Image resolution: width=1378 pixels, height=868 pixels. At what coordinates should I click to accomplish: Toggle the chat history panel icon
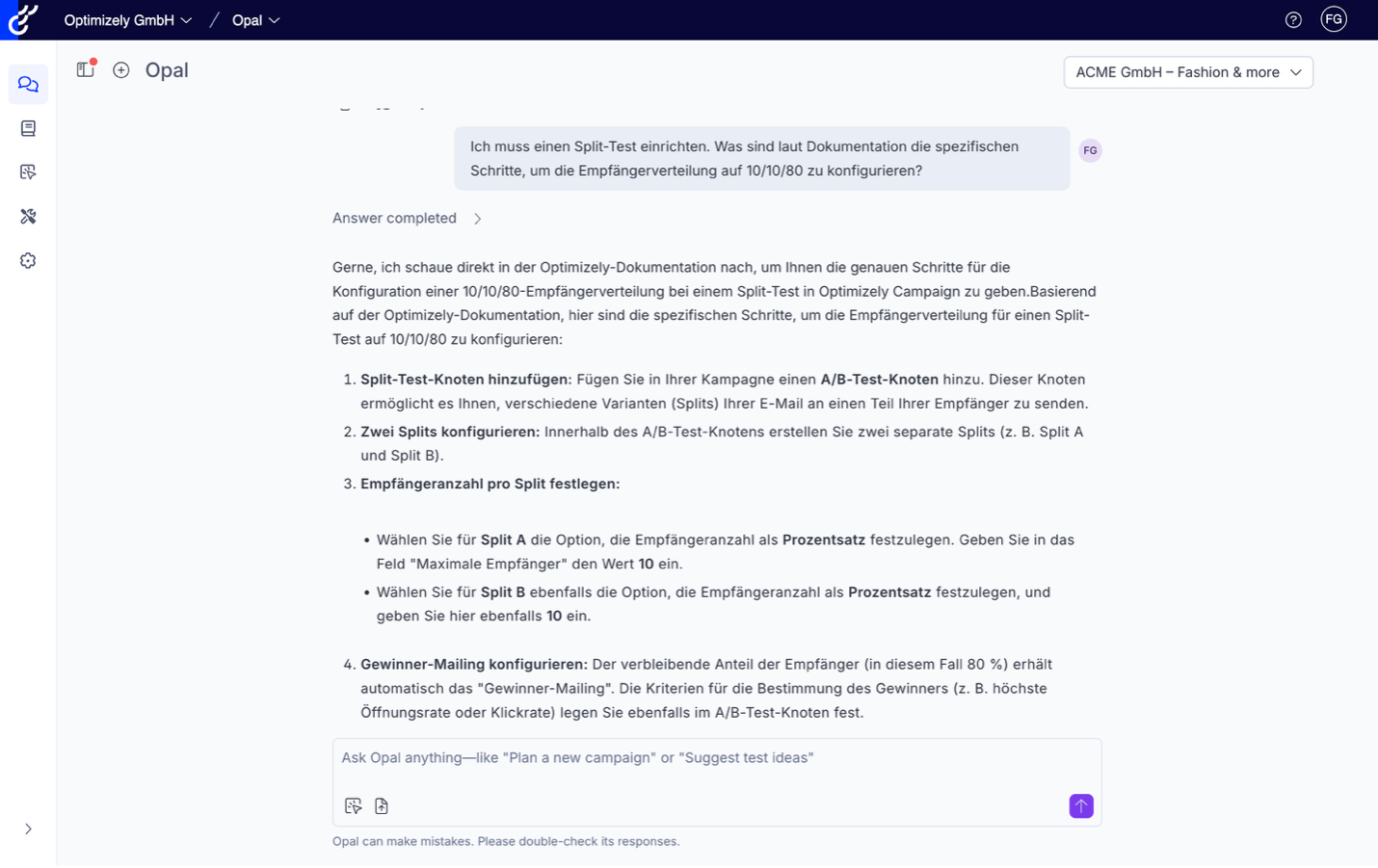click(x=86, y=69)
